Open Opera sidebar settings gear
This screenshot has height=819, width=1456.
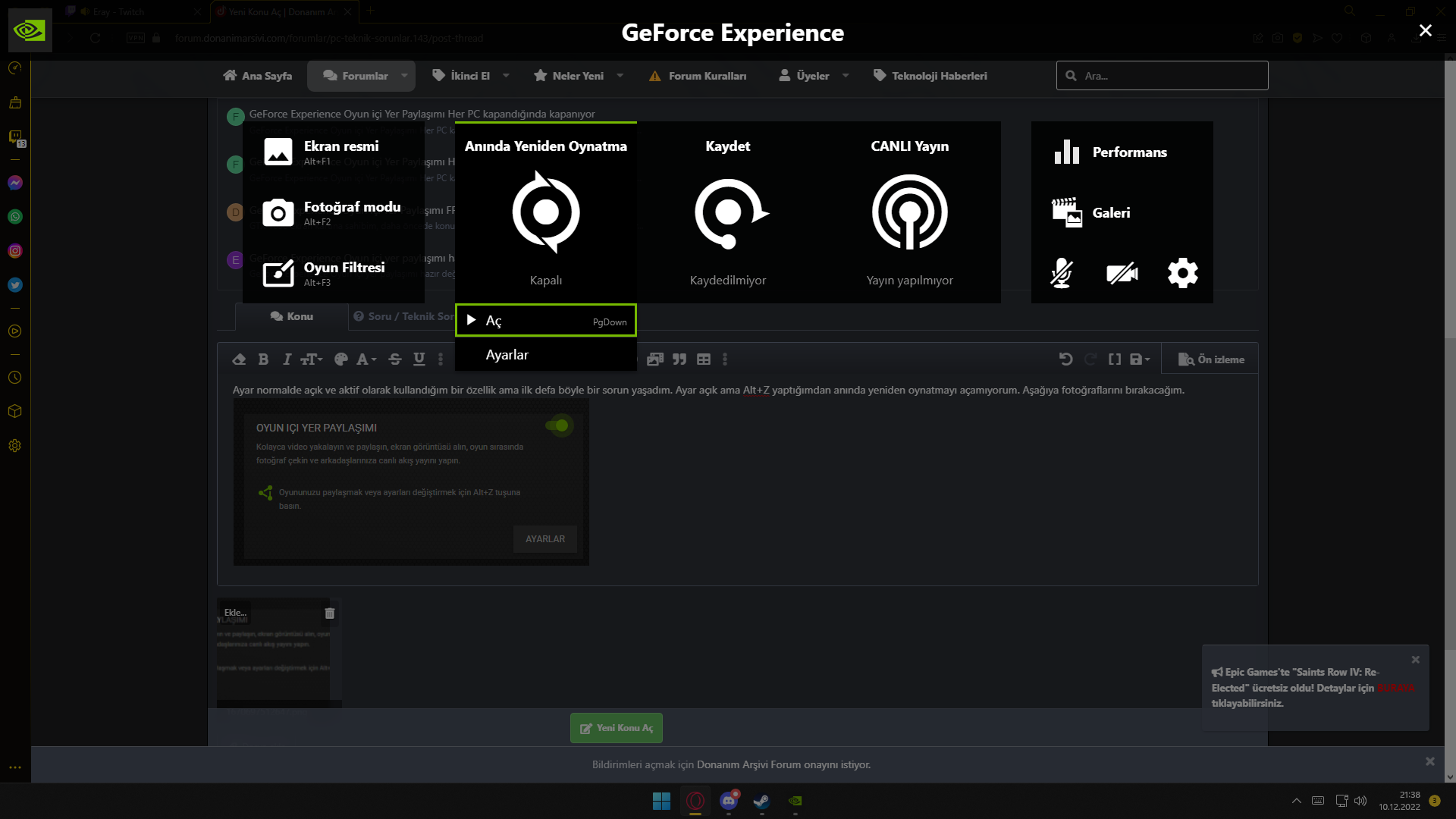pos(15,446)
